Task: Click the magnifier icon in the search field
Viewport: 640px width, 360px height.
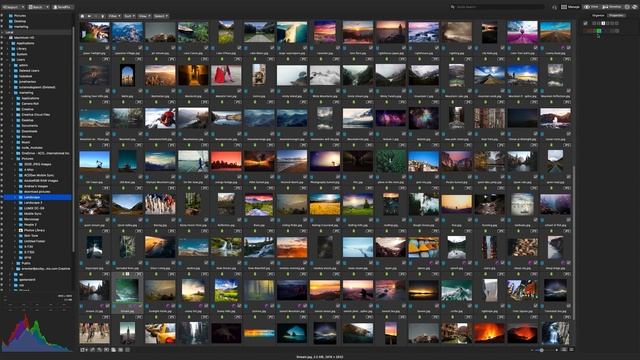Action: (x=453, y=7)
